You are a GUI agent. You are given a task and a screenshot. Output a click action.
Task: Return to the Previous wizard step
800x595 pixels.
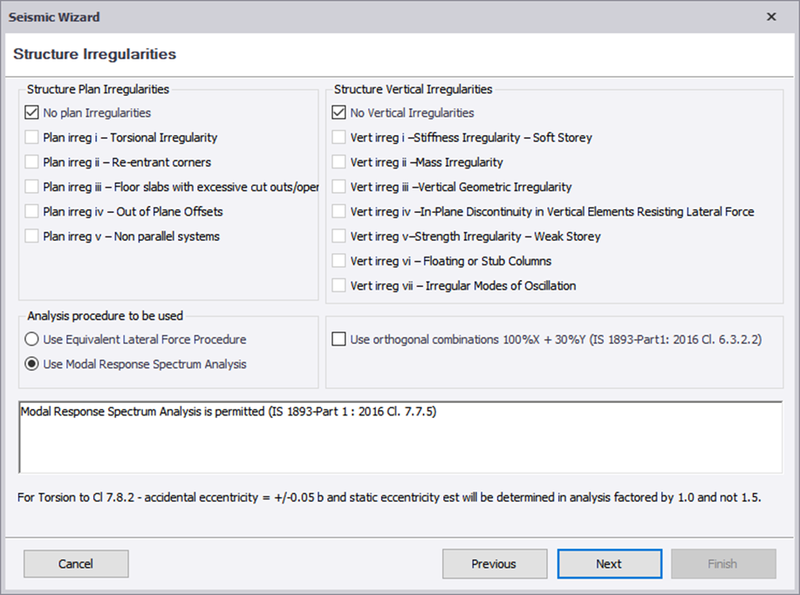495,564
